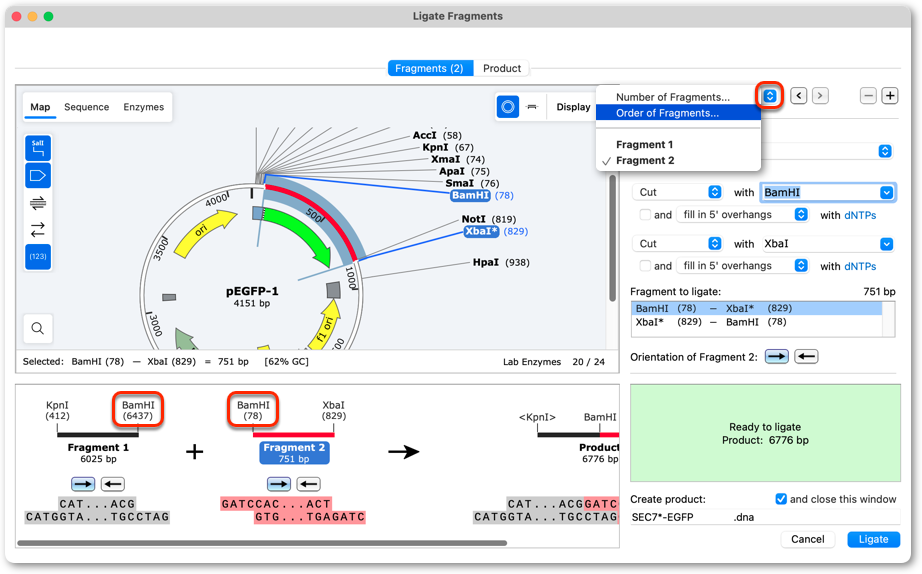Click the vertical scrollbar of the map
Screen dimensions: 922x574
[x=612, y=238]
